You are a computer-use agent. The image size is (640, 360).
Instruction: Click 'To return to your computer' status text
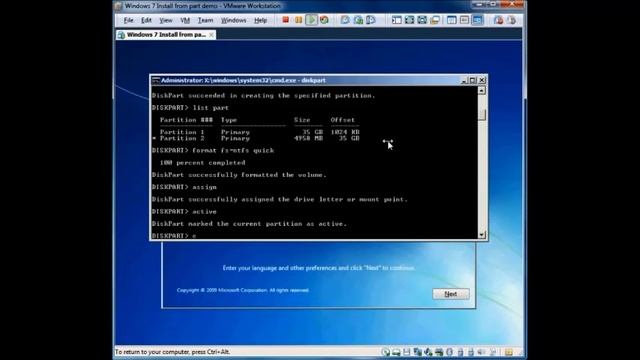pos(172,352)
